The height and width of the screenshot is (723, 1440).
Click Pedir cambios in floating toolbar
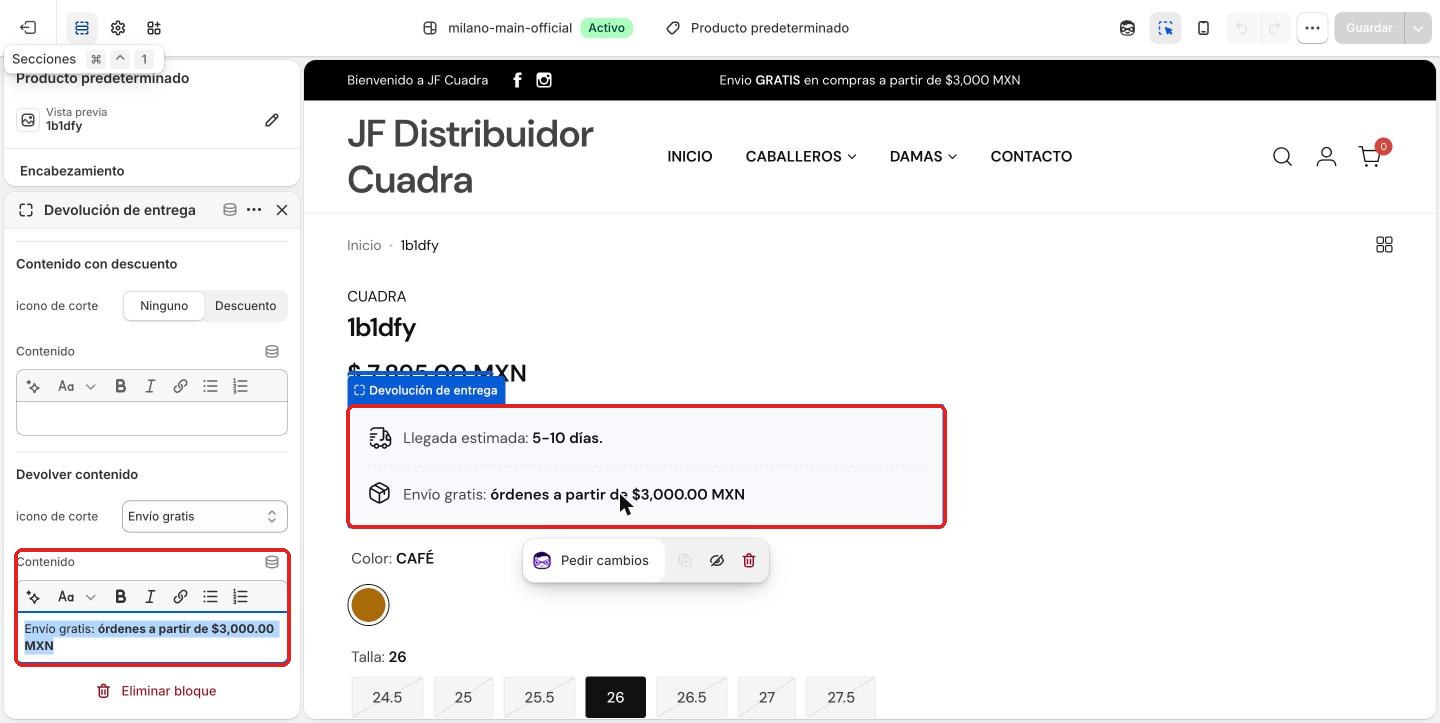(593, 561)
